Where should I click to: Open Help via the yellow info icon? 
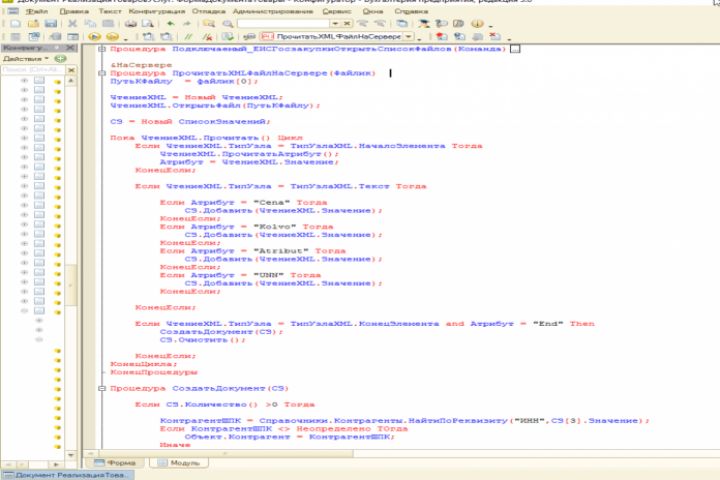pyautogui.click(x=477, y=23)
